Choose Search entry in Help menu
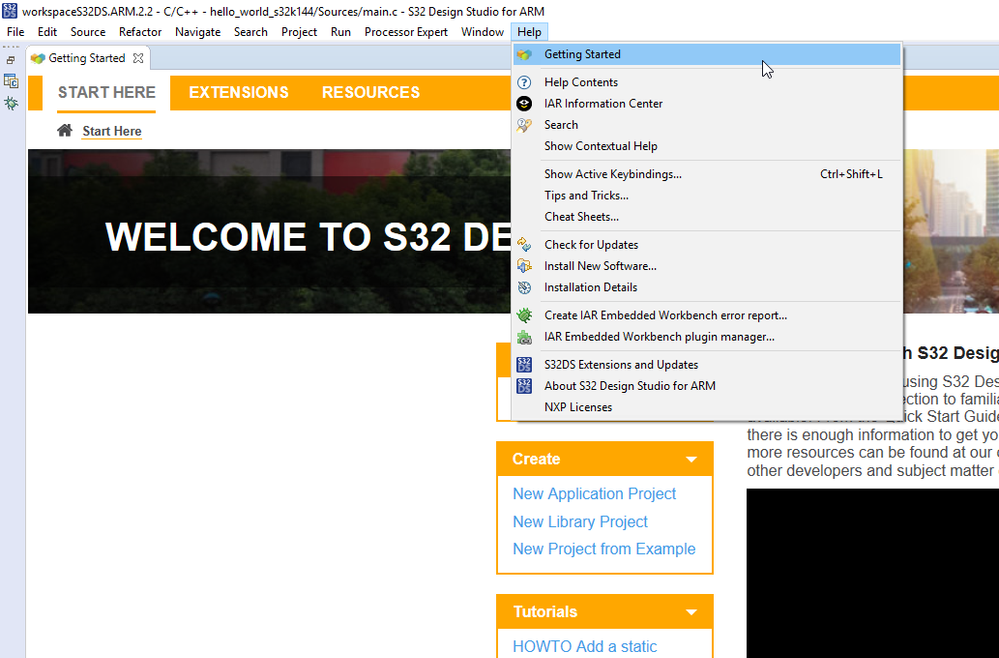999x658 pixels. [x=707, y=125]
